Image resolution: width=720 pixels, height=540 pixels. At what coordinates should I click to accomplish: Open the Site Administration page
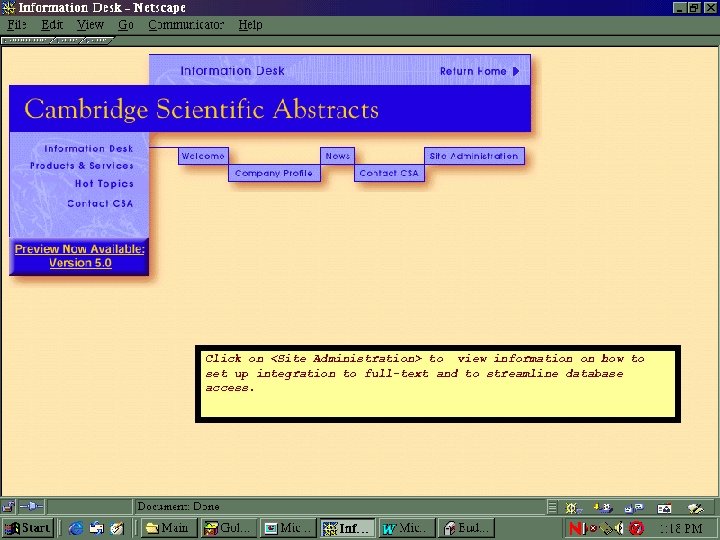[474, 156]
